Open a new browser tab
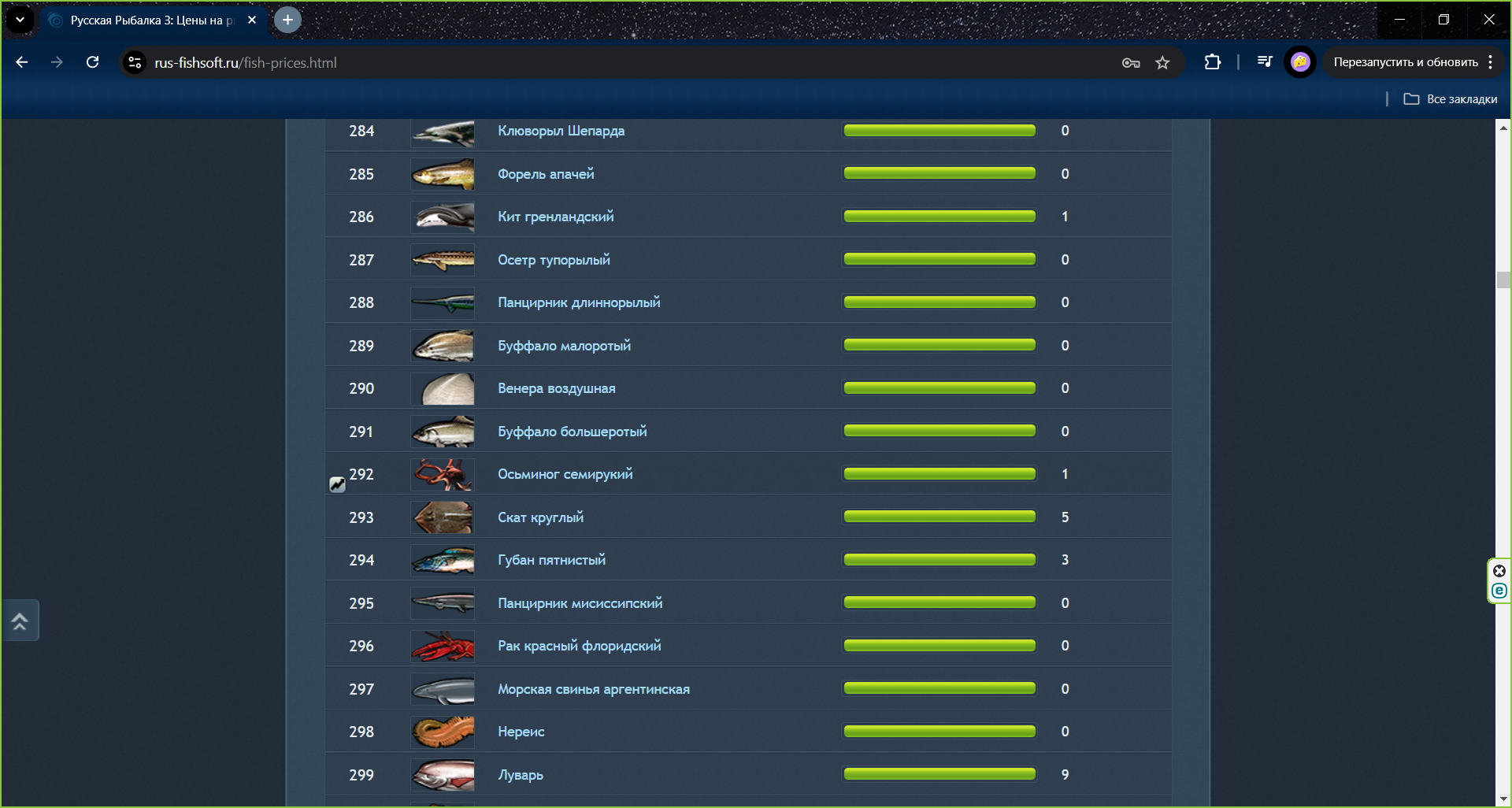The height and width of the screenshot is (808, 1512). pyautogui.click(x=287, y=20)
